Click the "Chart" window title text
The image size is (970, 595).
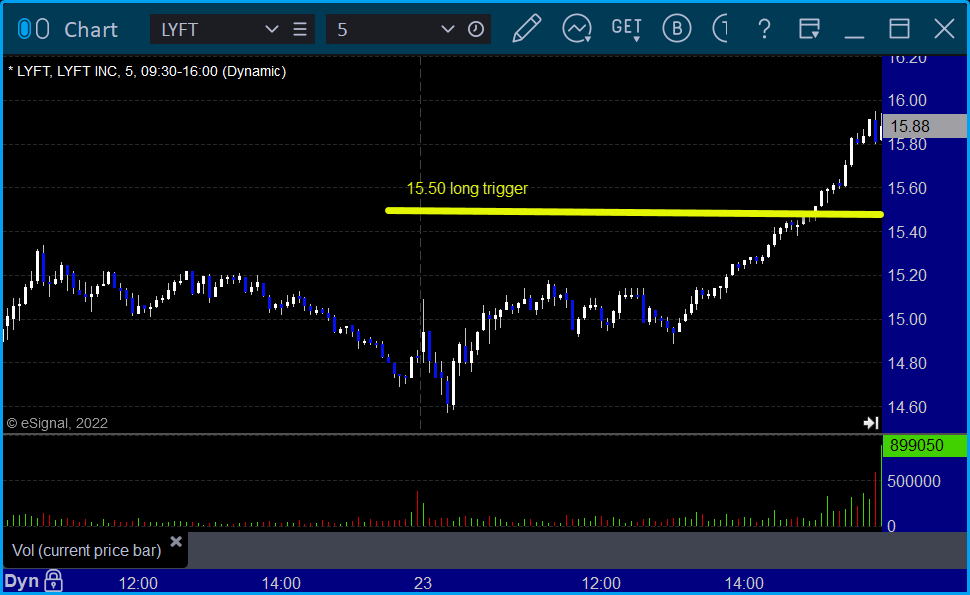[x=91, y=30]
